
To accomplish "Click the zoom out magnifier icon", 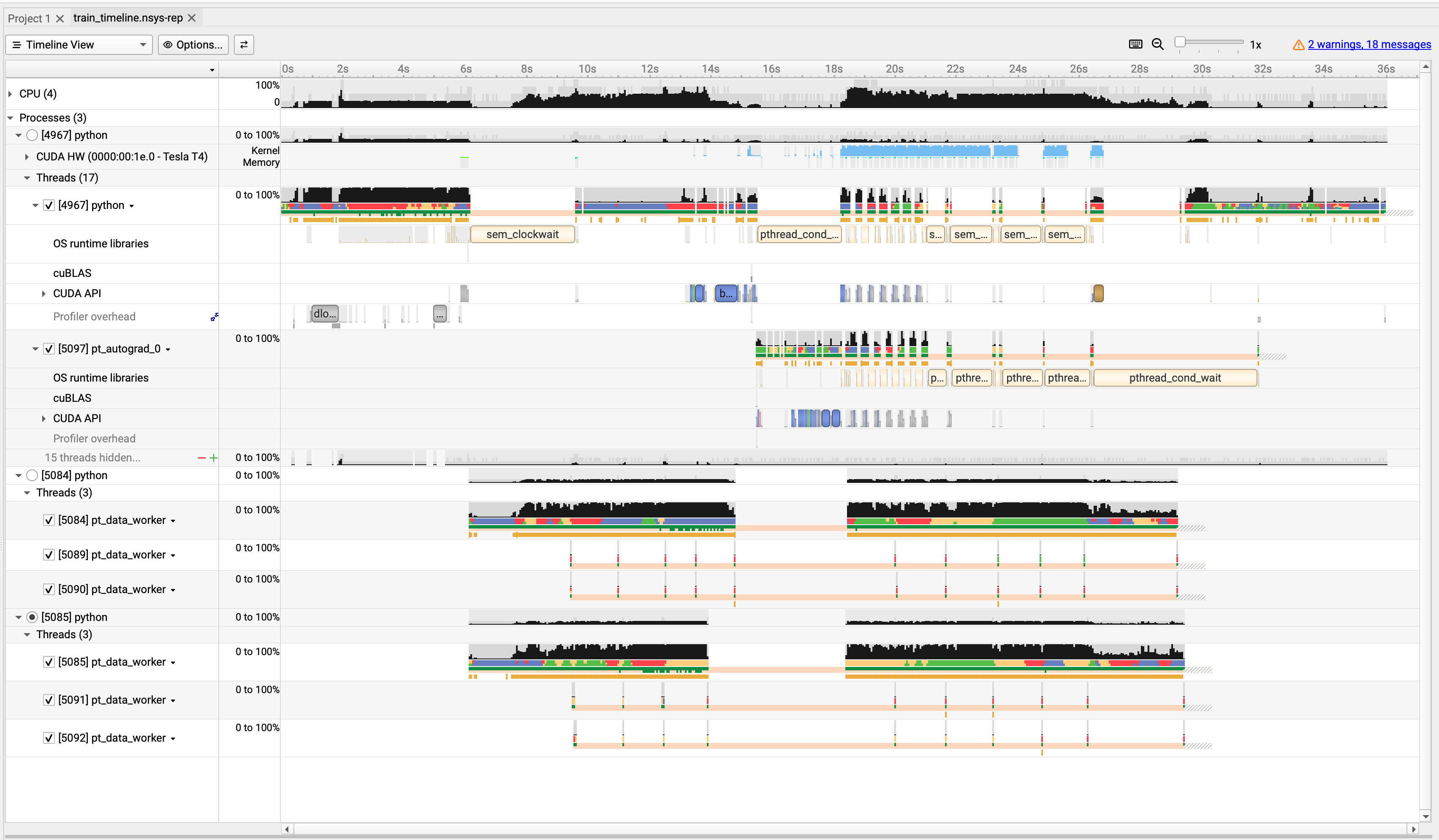I will point(1157,45).
